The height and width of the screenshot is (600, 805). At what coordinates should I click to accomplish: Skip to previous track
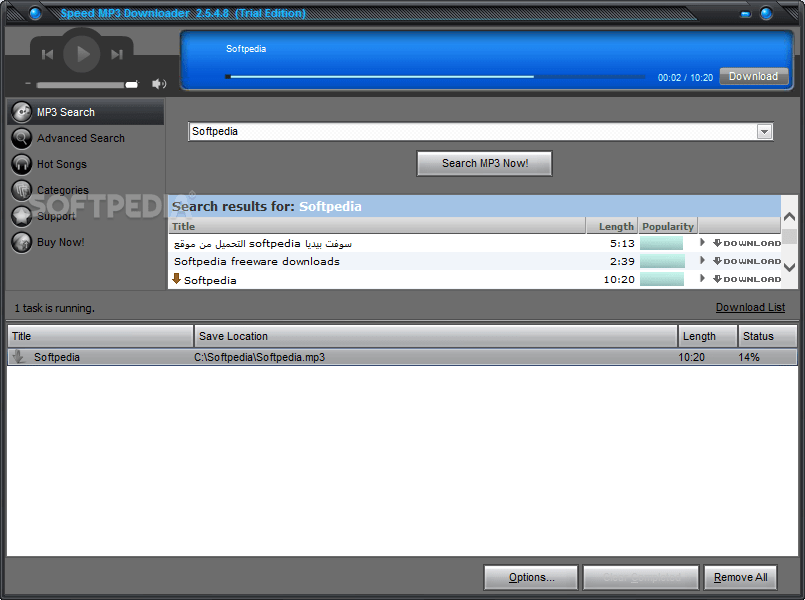tap(48, 54)
